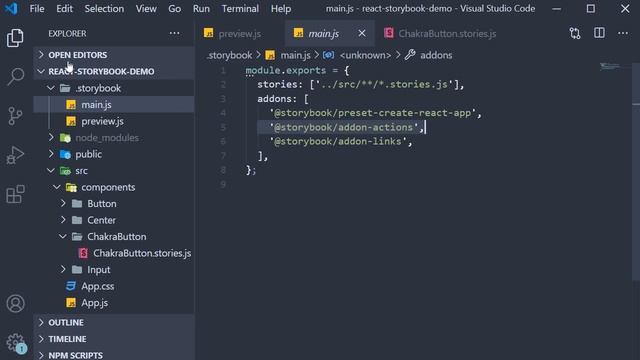Collapse the .storybook folder
The height and width of the screenshot is (360, 640).
pos(114,88)
